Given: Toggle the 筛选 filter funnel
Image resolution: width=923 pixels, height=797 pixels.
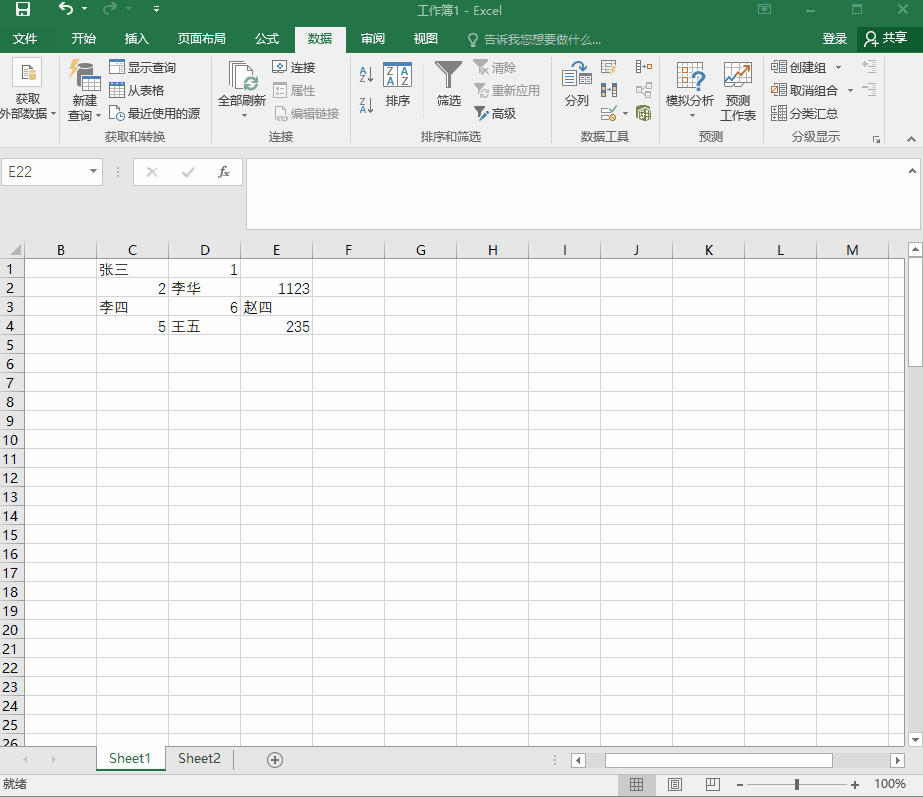Looking at the screenshot, I should pos(449,84).
